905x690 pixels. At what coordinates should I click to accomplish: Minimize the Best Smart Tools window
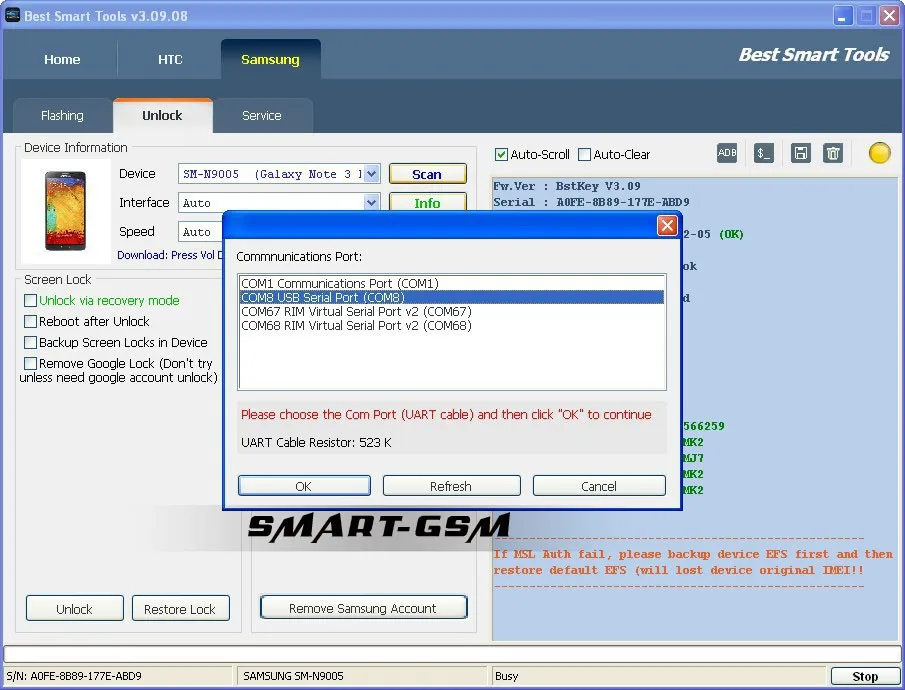(843, 16)
